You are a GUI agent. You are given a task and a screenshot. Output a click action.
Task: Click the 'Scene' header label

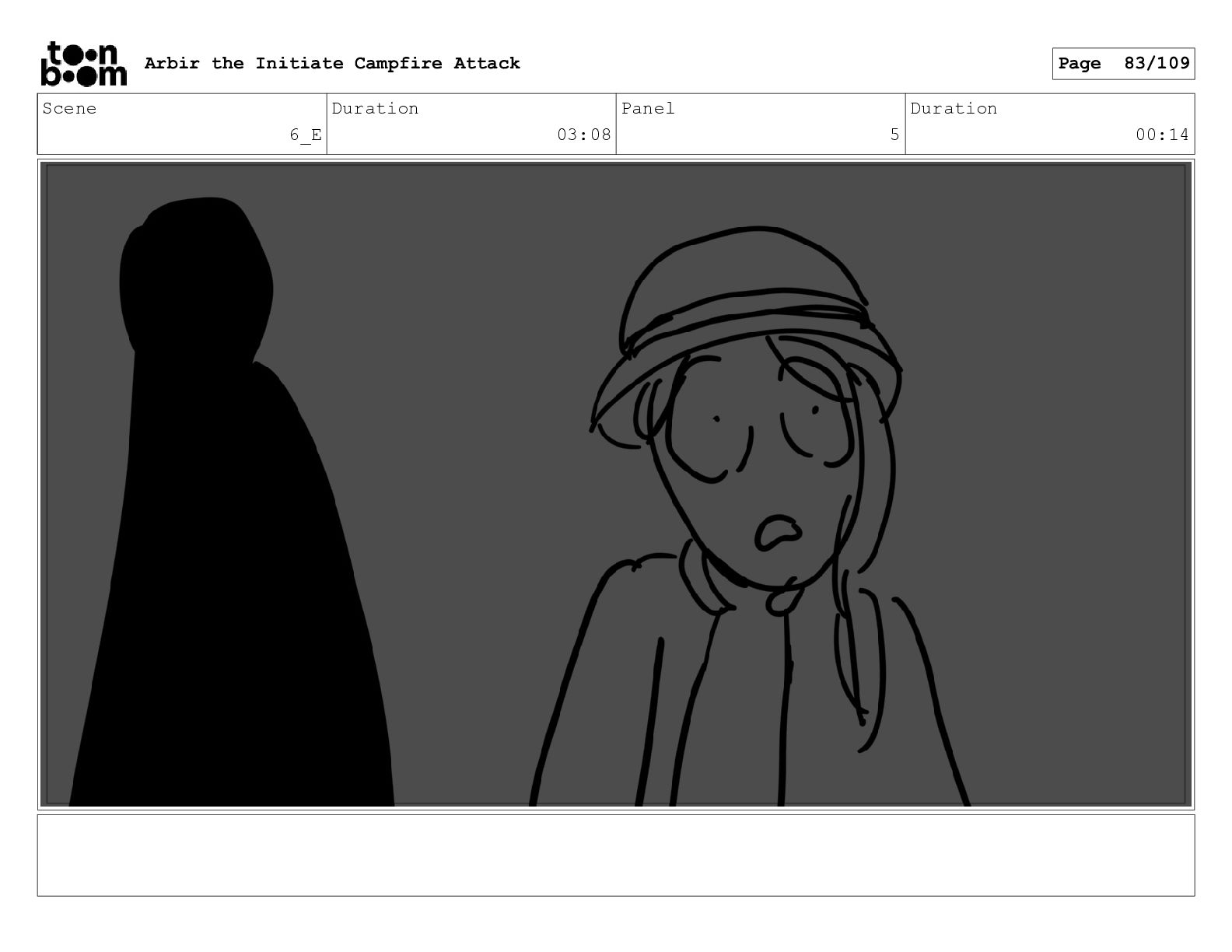70,108
